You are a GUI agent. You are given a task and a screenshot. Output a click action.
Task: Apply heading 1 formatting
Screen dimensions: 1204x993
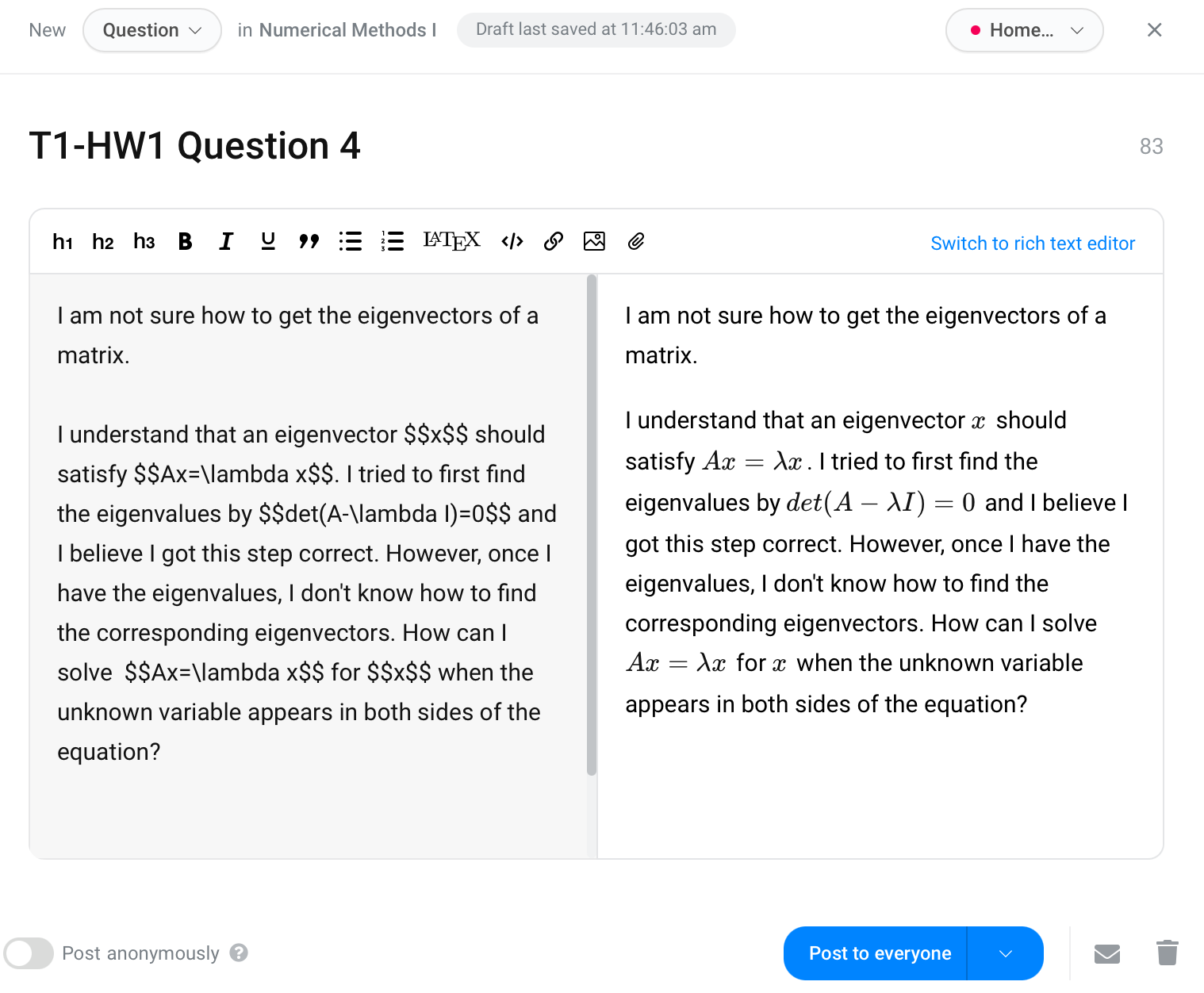pos(63,242)
